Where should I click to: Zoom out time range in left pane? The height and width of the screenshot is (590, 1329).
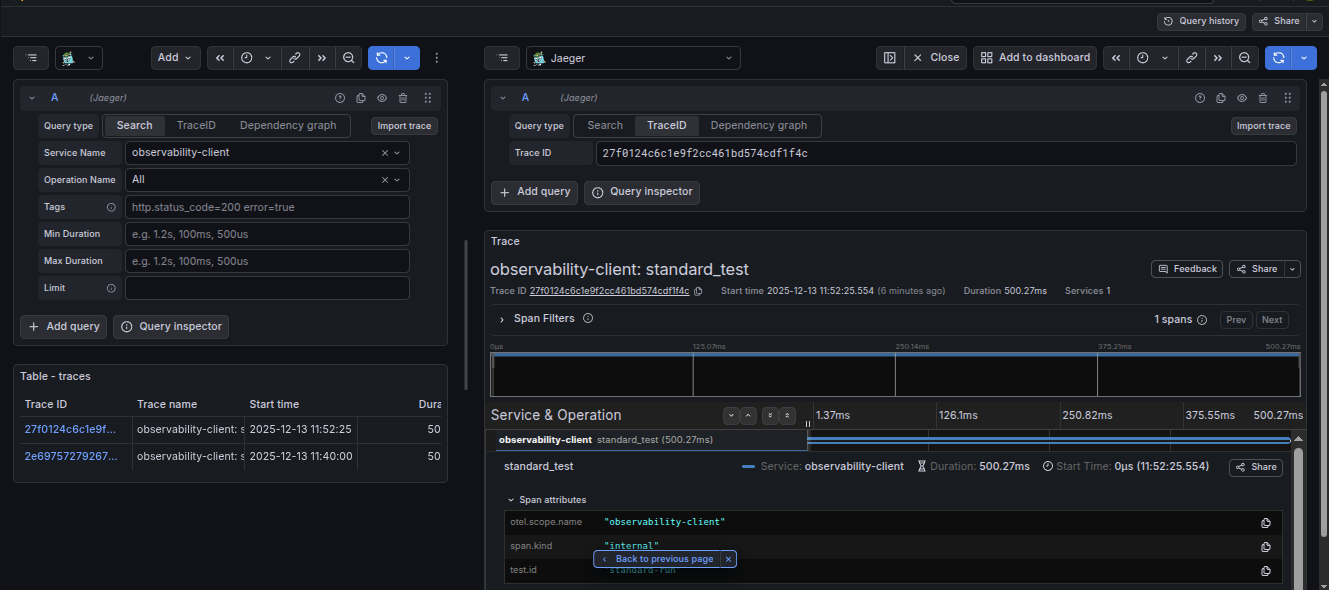coord(349,58)
